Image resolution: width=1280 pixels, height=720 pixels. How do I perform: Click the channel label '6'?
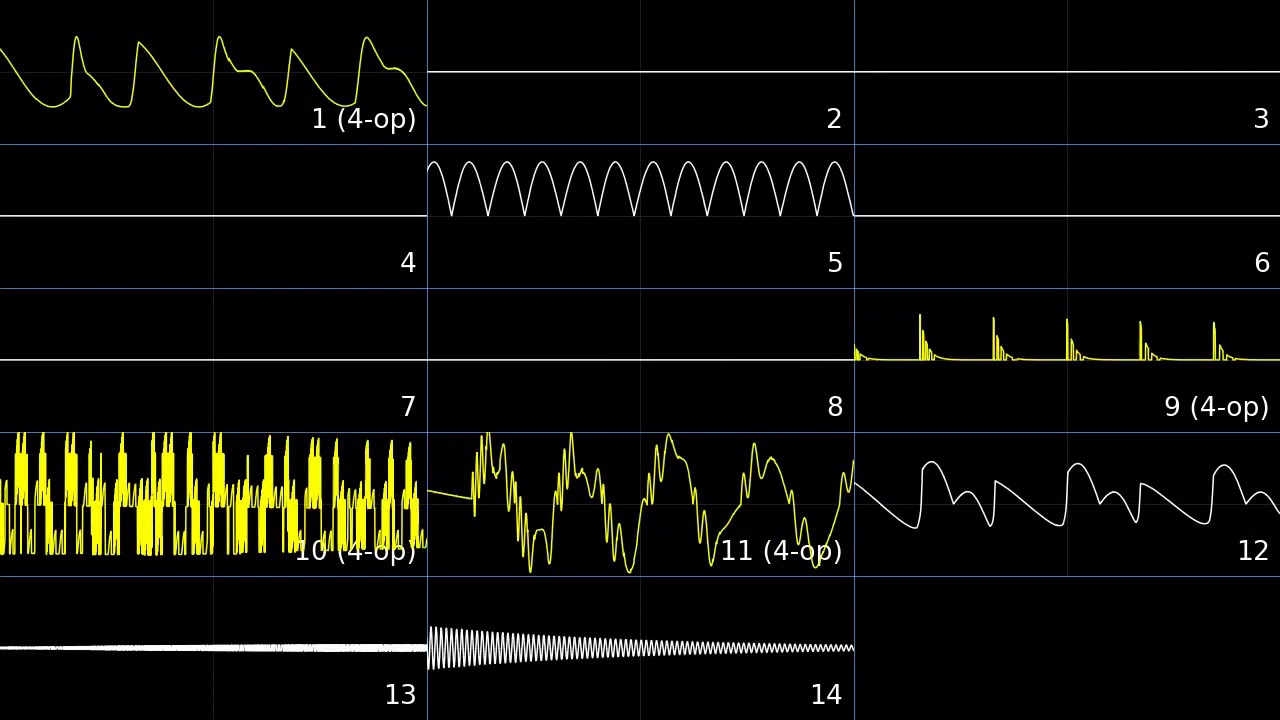click(x=1261, y=264)
